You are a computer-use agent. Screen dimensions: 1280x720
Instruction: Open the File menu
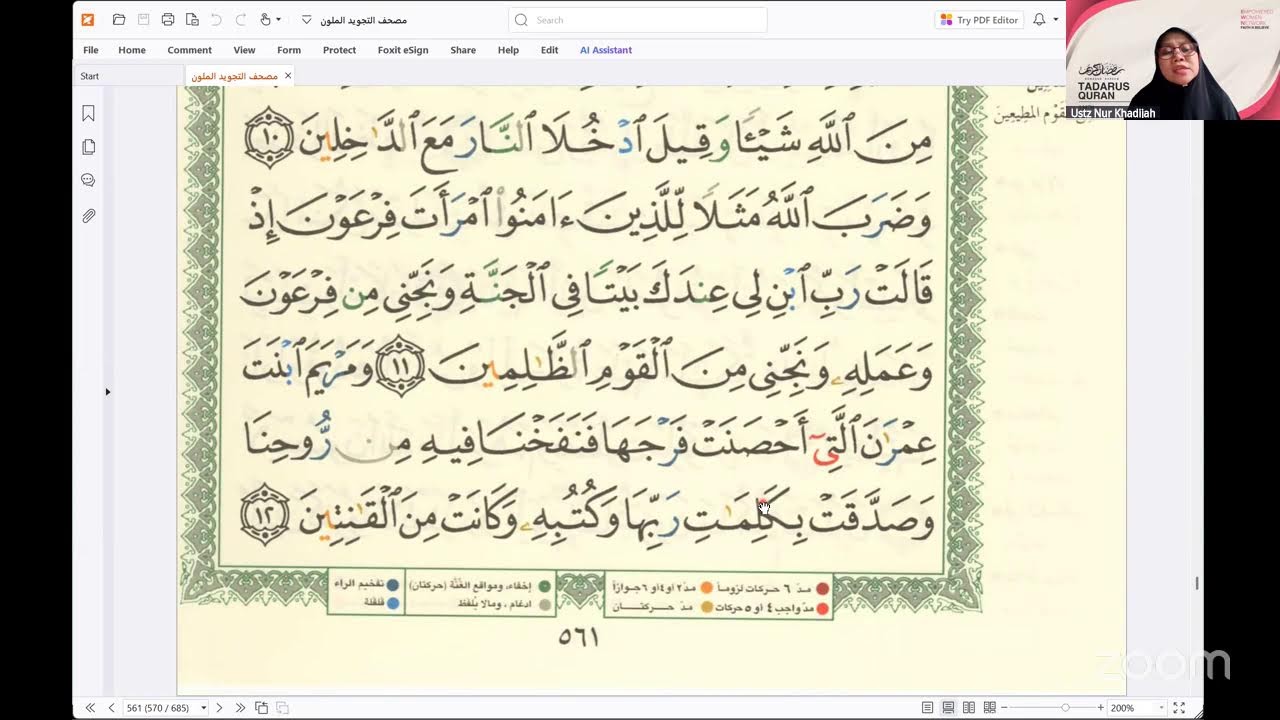click(91, 50)
